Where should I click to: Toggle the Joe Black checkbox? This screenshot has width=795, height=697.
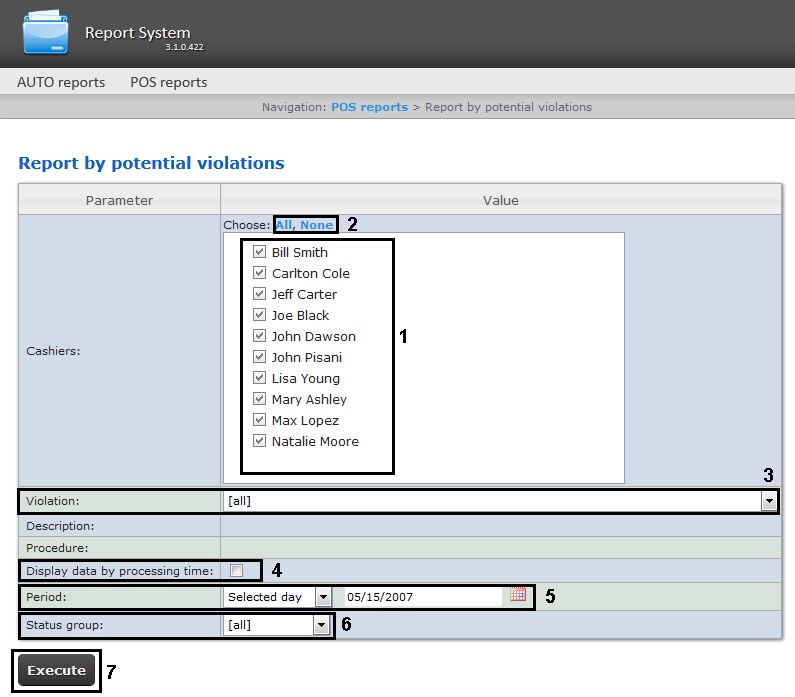point(259,315)
